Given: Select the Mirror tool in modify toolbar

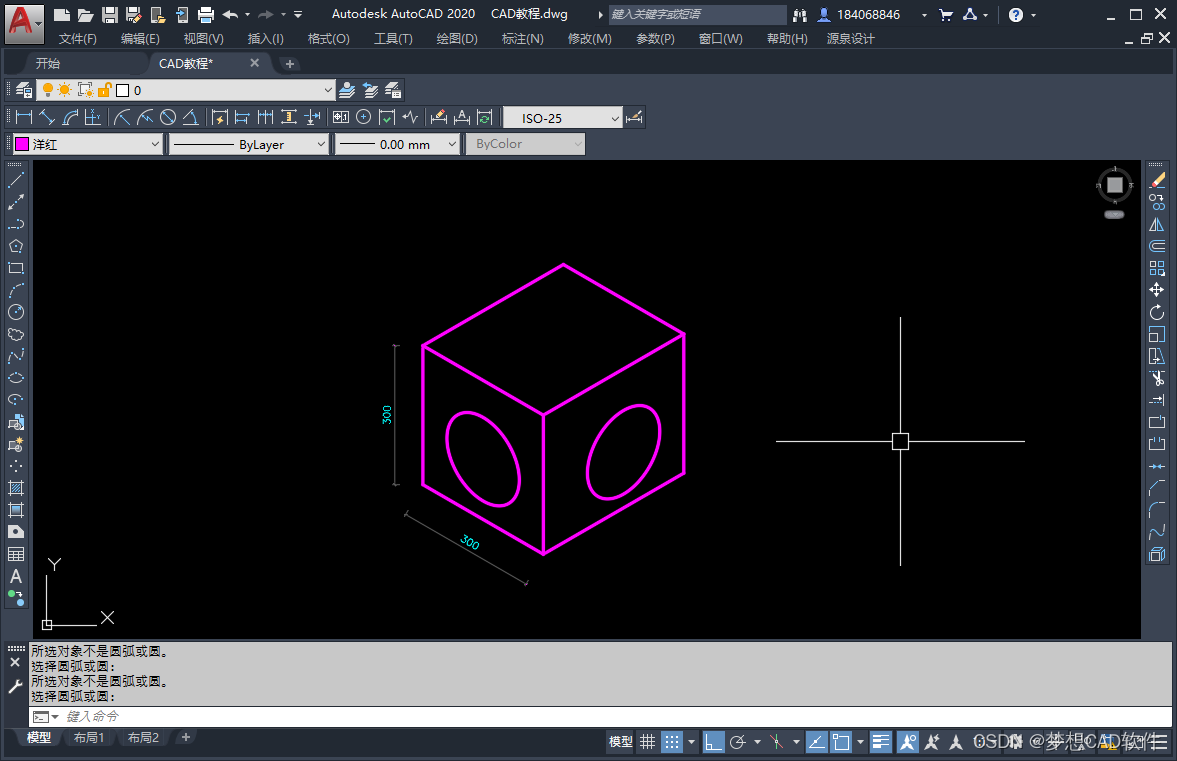Looking at the screenshot, I should click(x=1157, y=224).
